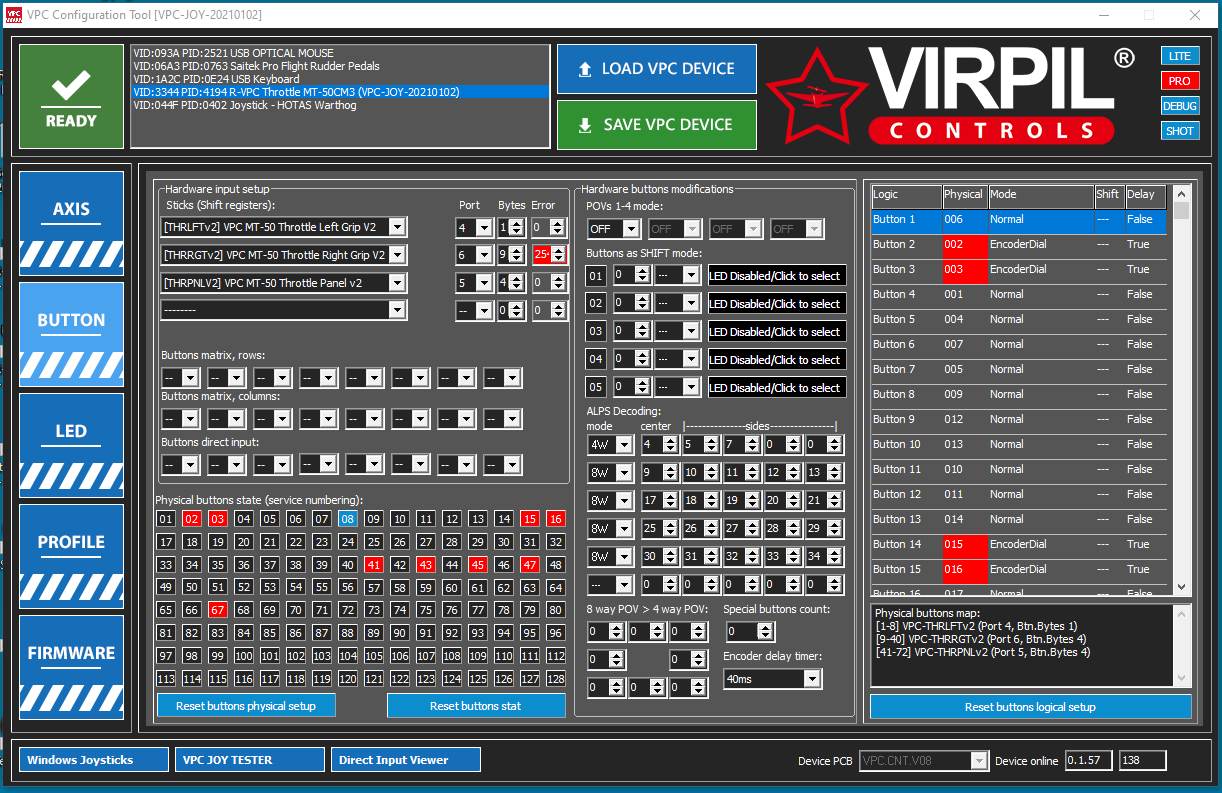Toggle DEBUG mode button

pos(1180,106)
